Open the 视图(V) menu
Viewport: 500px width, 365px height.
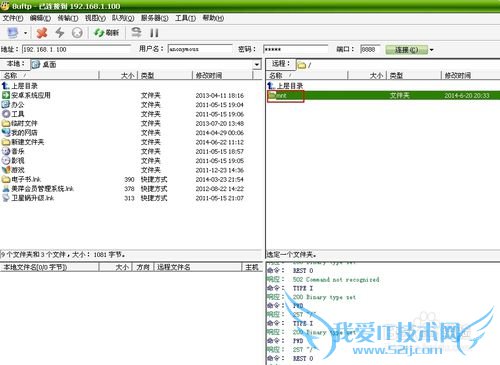[x=95, y=18]
